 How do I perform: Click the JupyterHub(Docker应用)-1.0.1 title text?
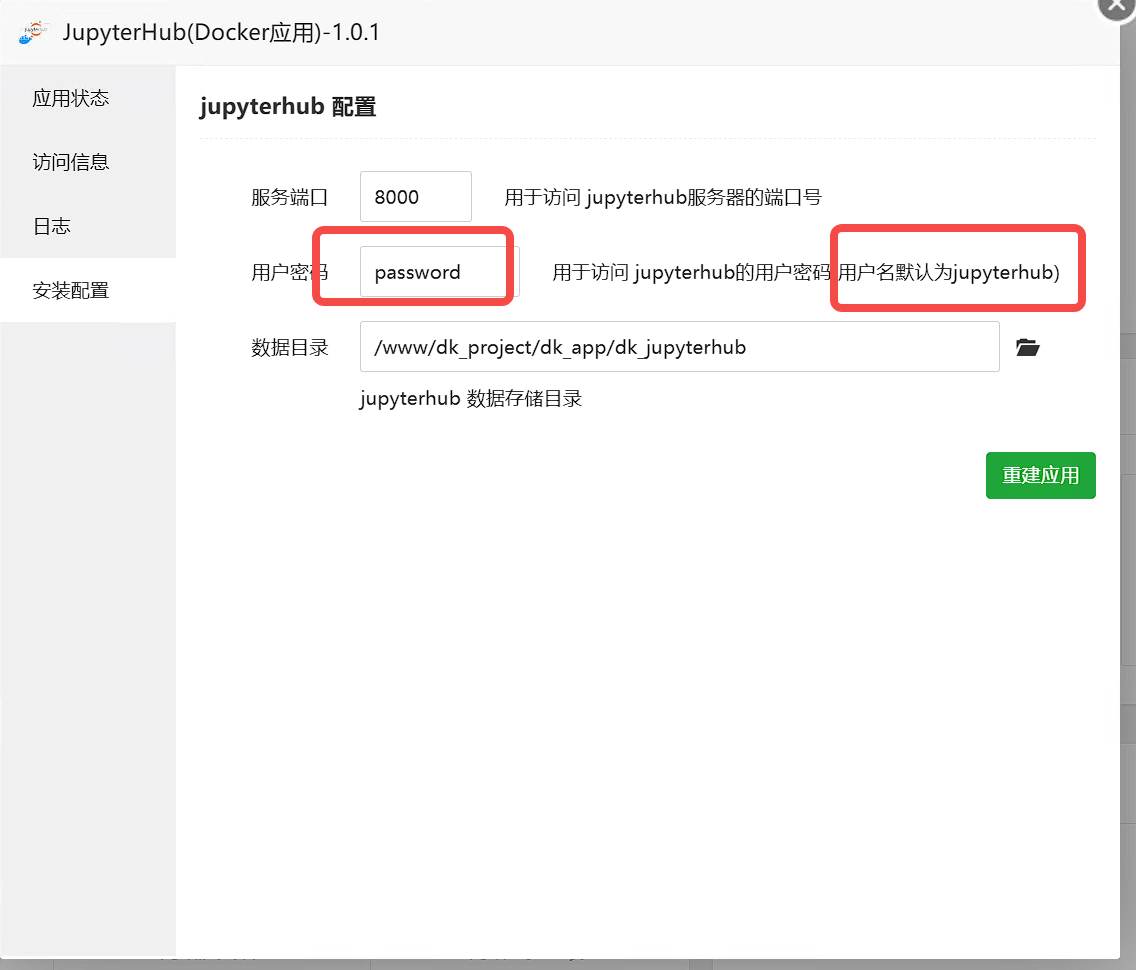(x=221, y=33)
